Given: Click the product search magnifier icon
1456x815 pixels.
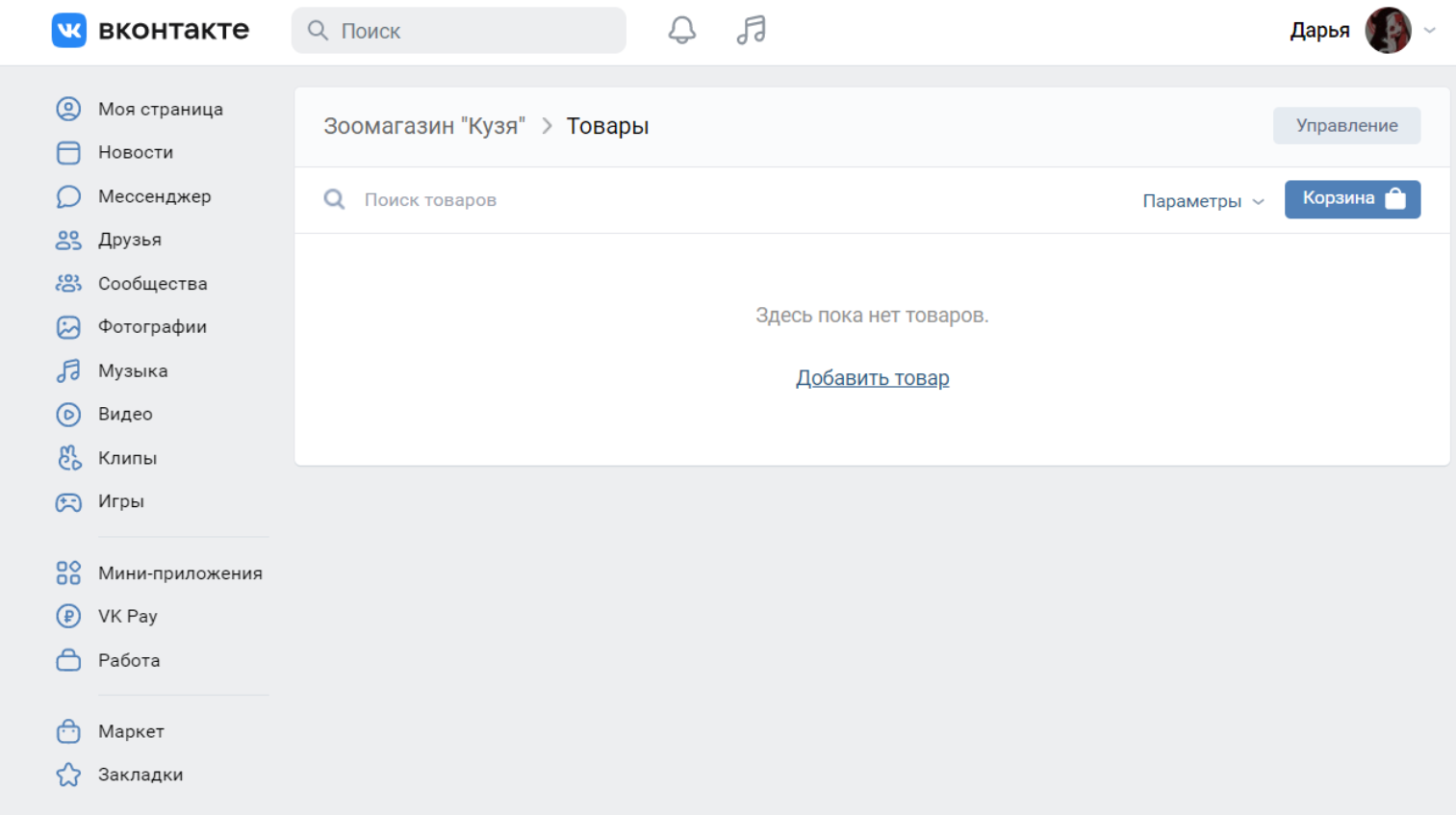Looking at the screenshot, I should [x=334, y=199].
